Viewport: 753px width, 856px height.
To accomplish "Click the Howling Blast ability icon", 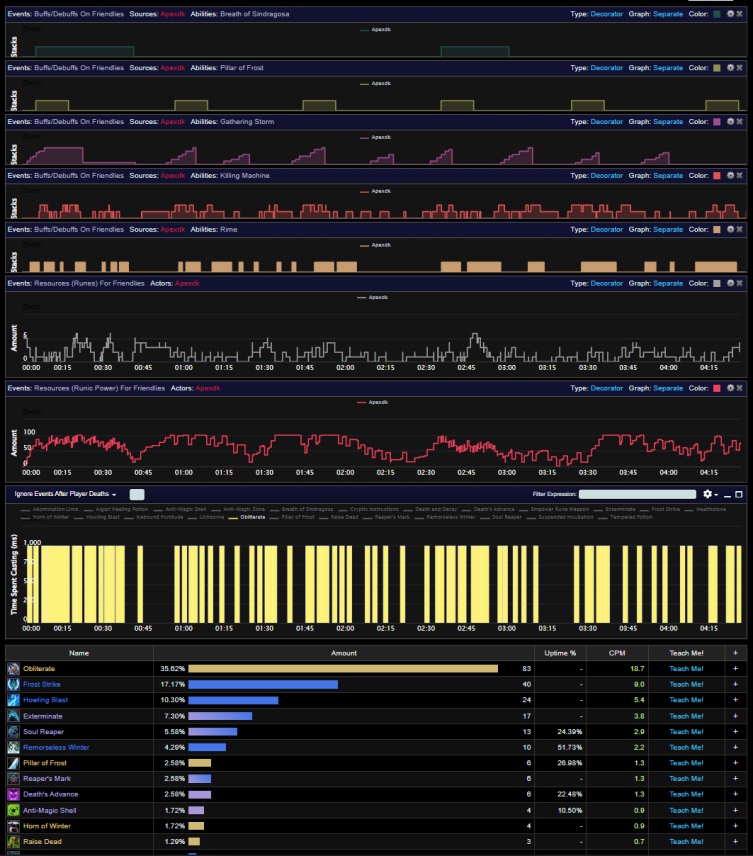I will click(14, 700).
